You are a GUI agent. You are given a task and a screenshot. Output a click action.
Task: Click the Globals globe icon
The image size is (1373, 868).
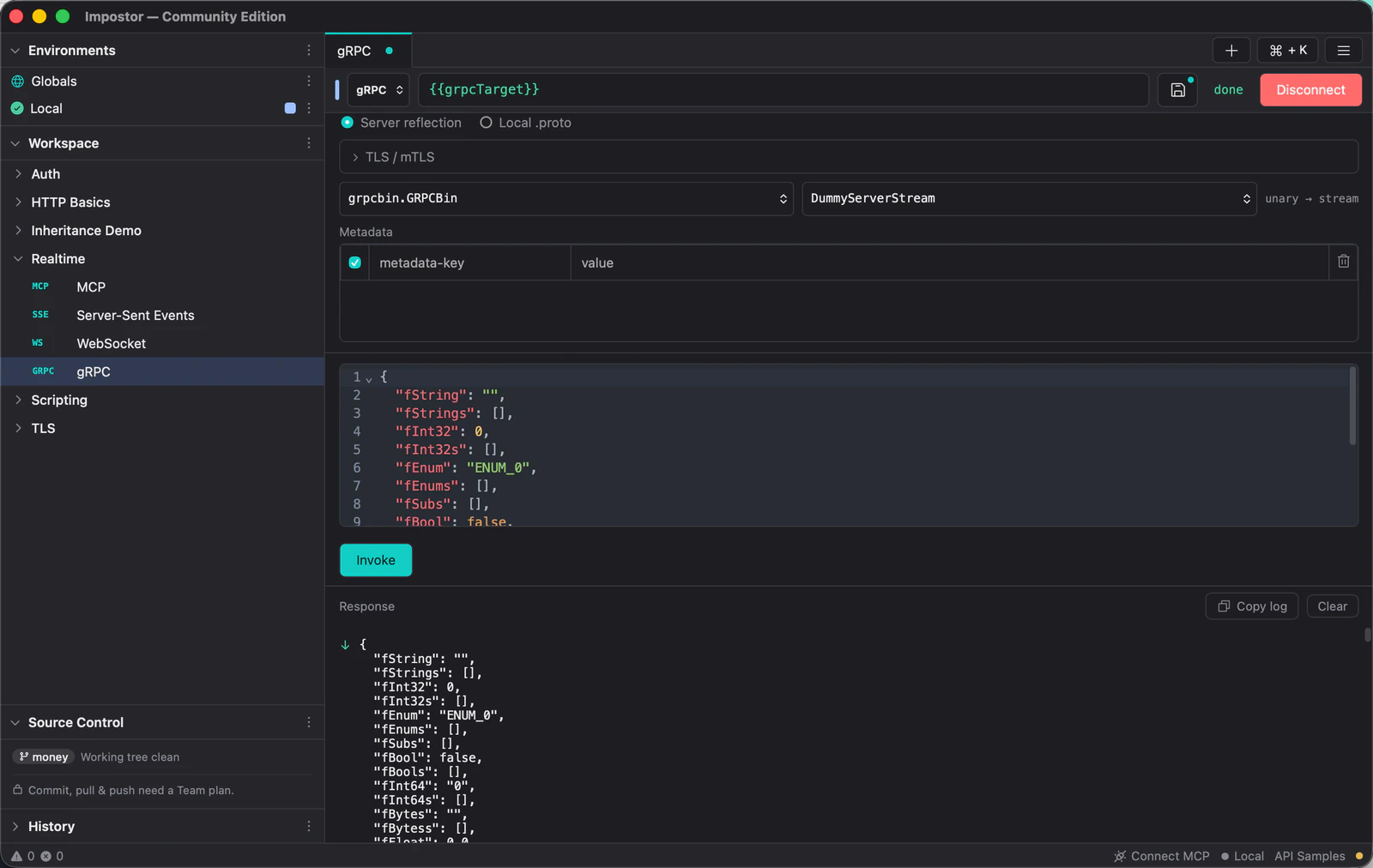tap(17, 81)
